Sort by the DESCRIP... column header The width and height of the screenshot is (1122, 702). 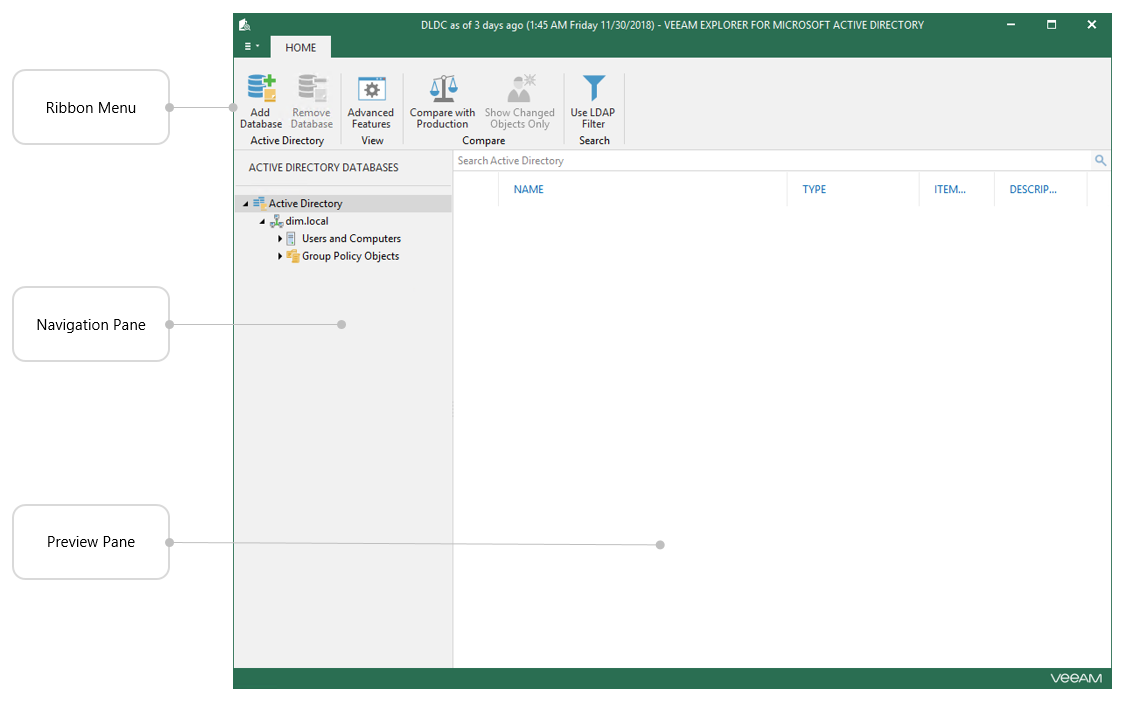(1033, 190)
